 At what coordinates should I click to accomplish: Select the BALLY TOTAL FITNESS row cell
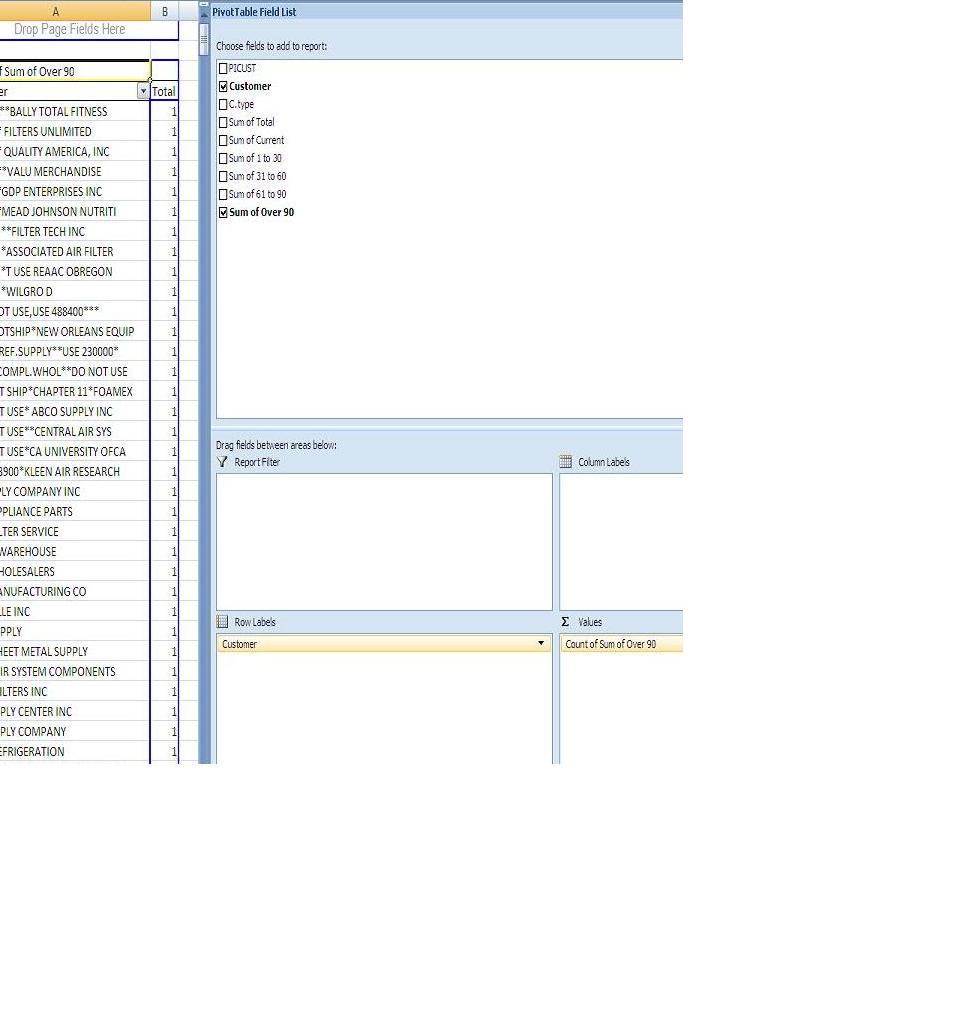[x=70, y=111]
